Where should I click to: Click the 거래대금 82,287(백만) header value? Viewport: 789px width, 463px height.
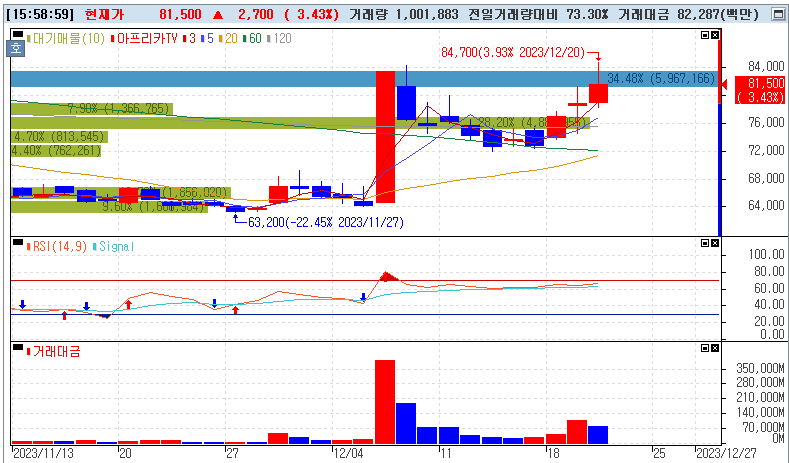[x=688, y=15]
